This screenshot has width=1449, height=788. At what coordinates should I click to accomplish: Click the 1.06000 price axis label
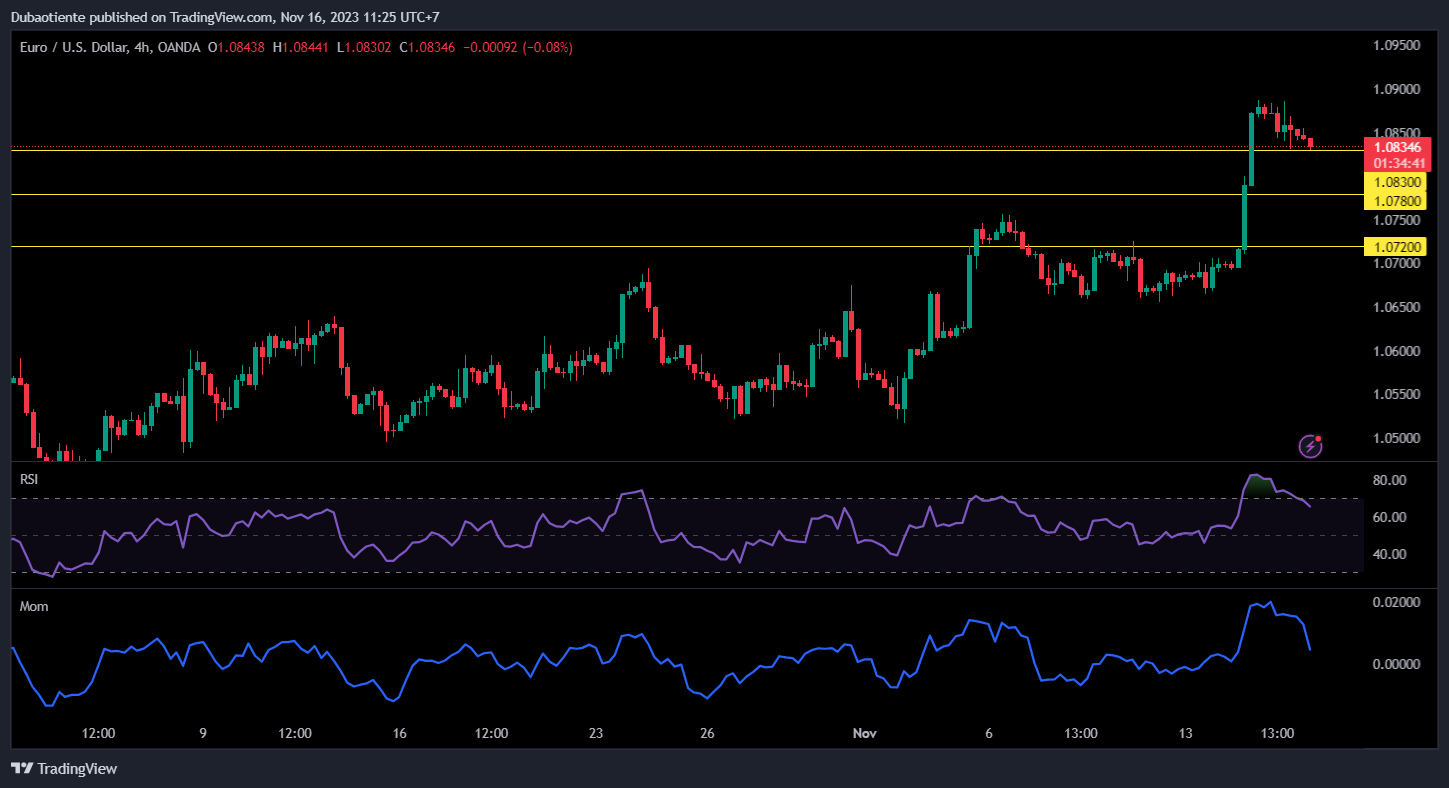pyautogui.click(x=1397, y=351)
